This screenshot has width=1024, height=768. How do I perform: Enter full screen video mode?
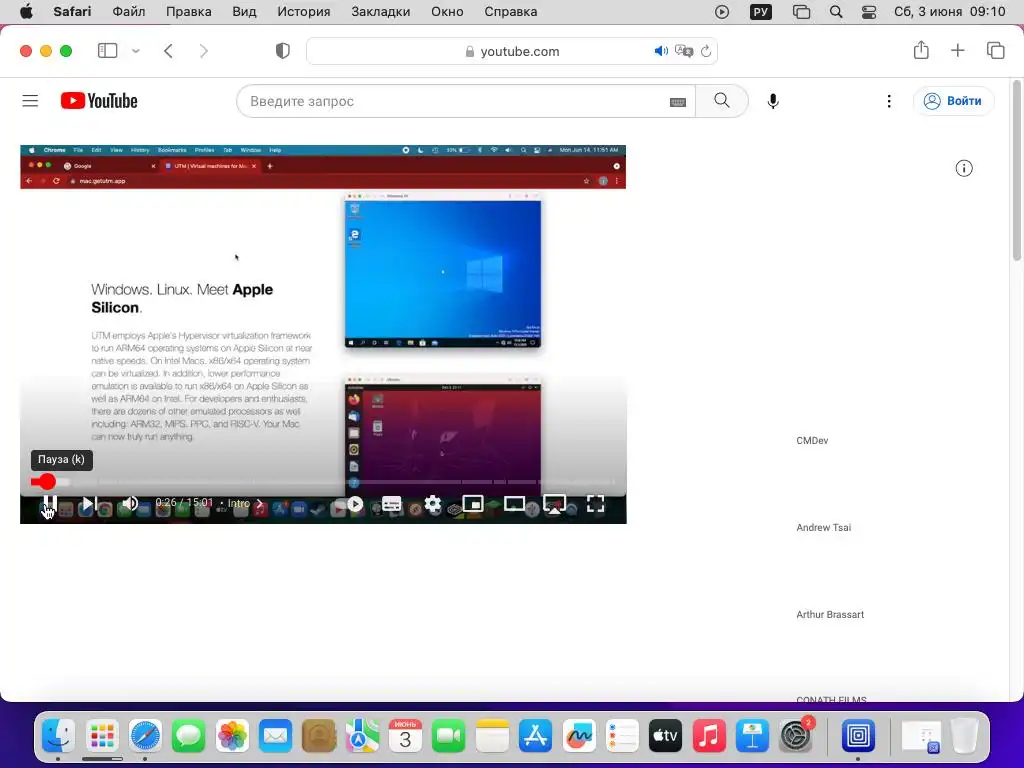595,504
